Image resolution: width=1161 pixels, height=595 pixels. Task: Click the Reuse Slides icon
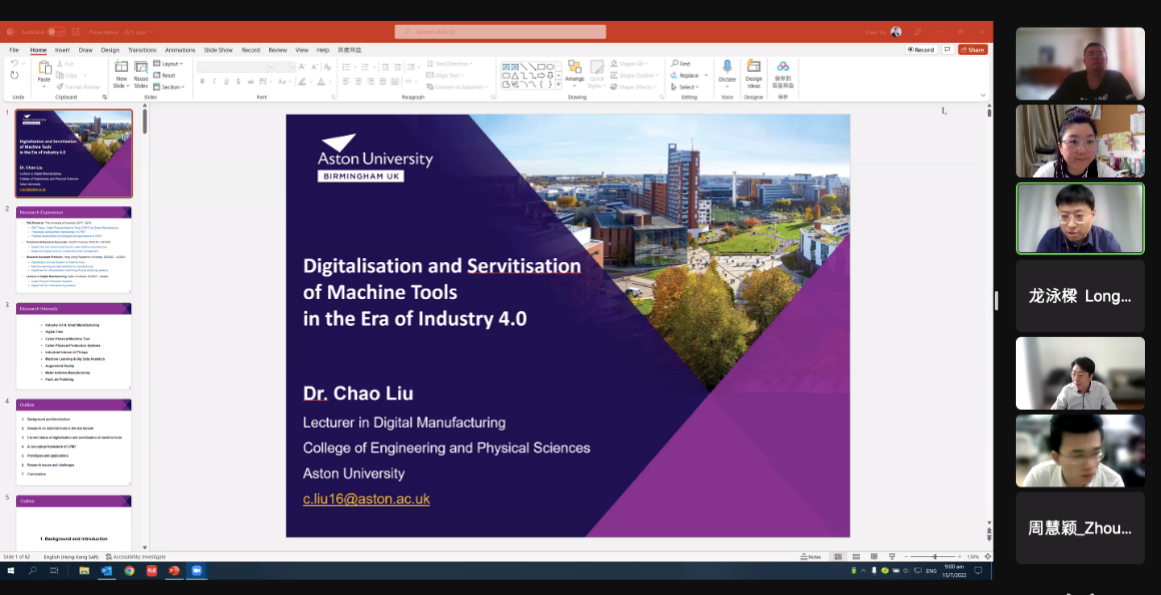(141, 68)
